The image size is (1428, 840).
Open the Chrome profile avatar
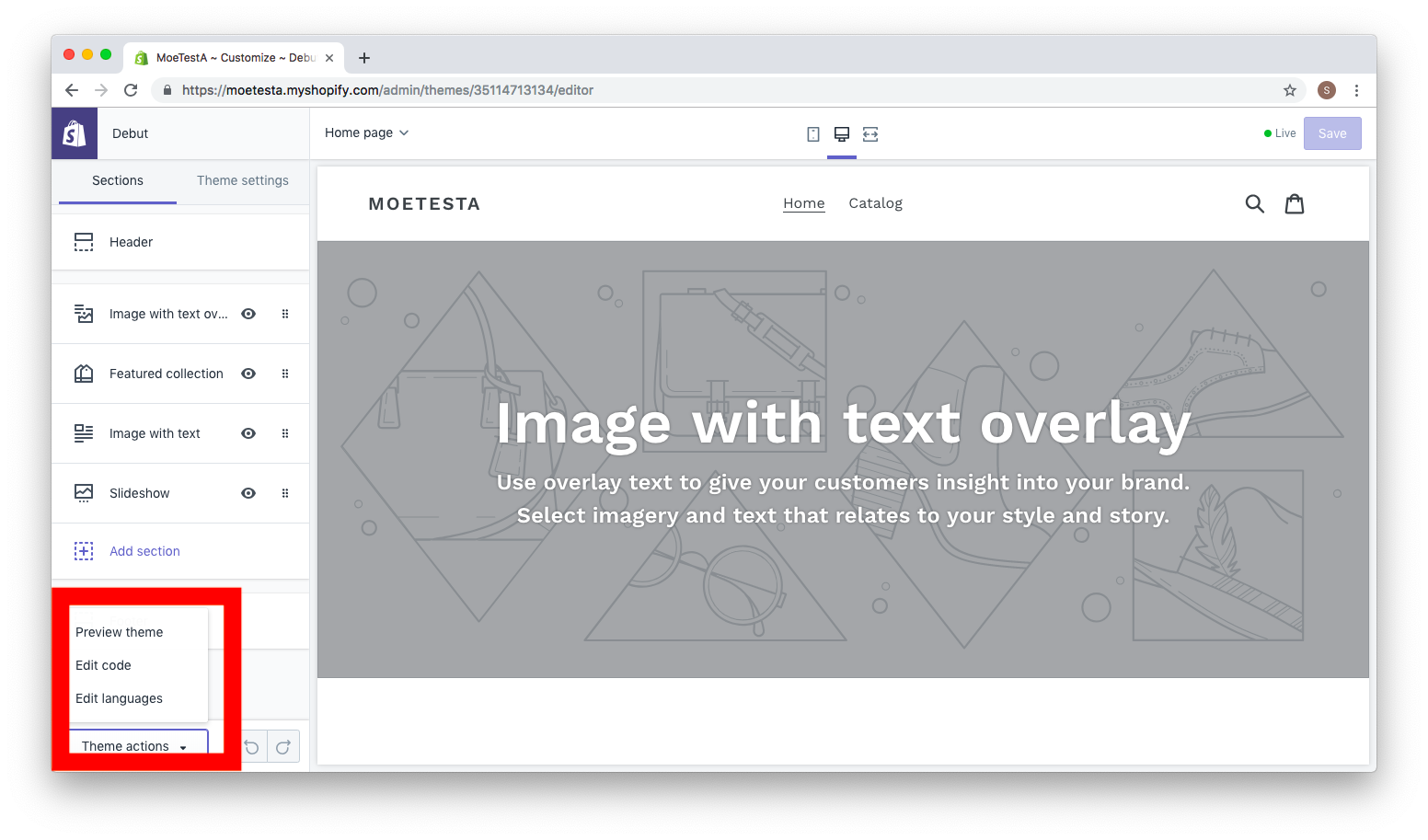pos(1327,90)
